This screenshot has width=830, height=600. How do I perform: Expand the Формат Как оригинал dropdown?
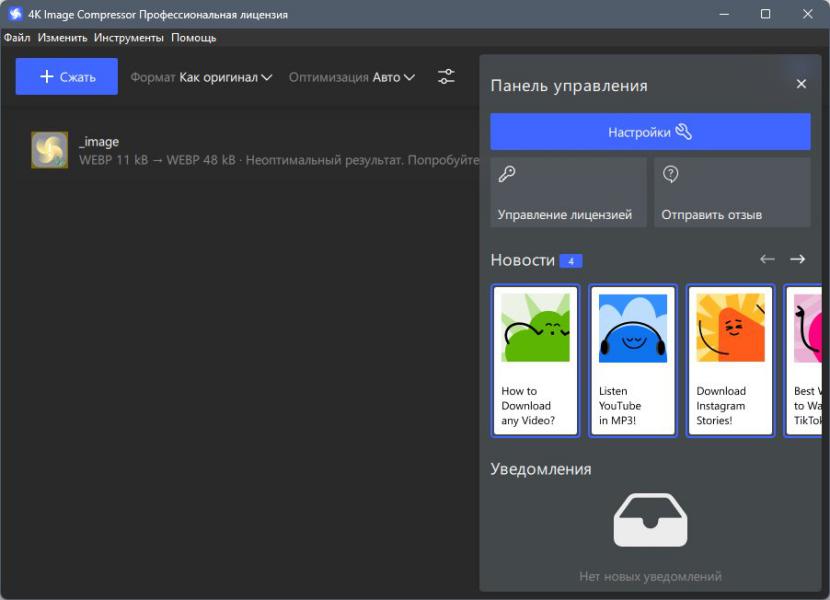coord(201,77)
